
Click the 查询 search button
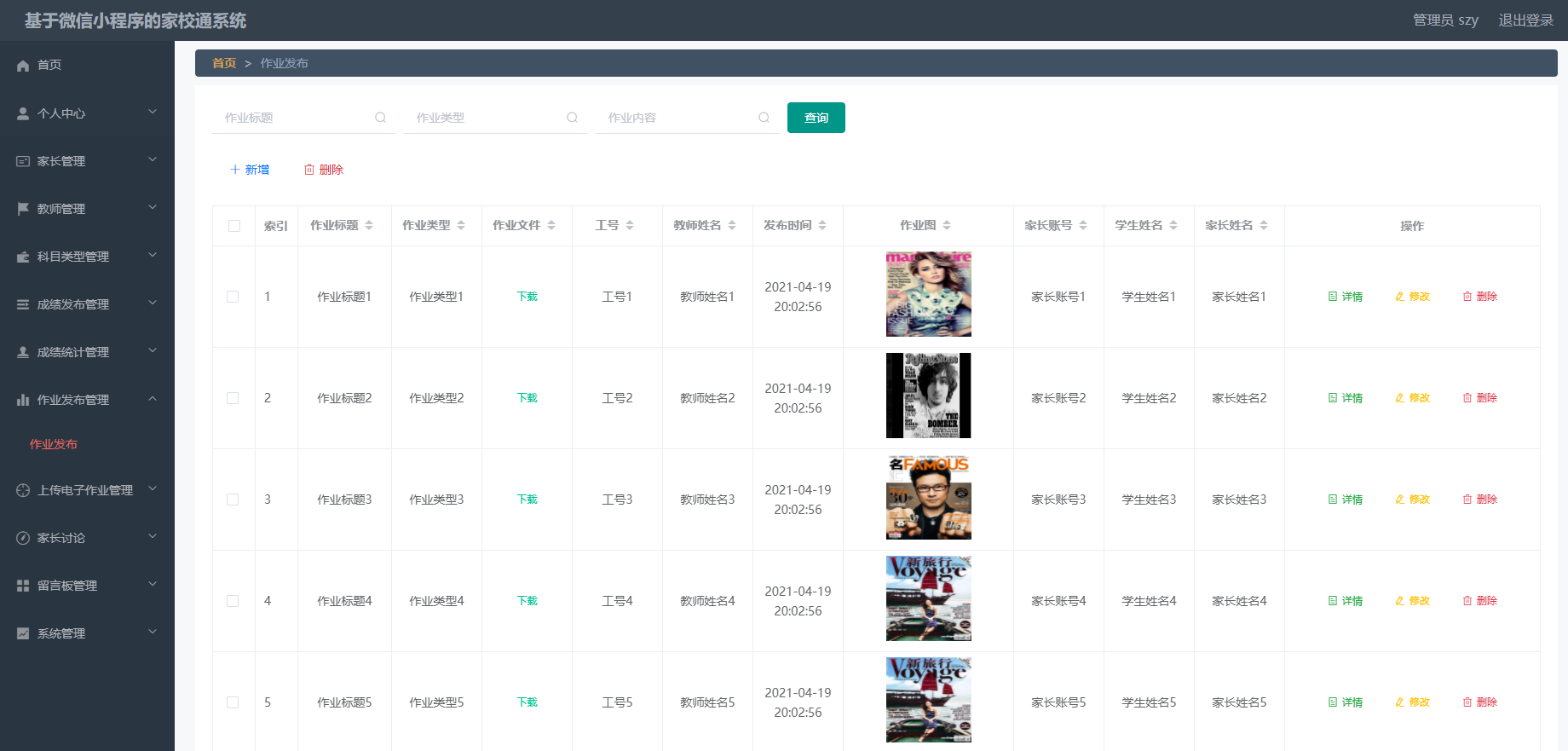[x=816, y=118]
